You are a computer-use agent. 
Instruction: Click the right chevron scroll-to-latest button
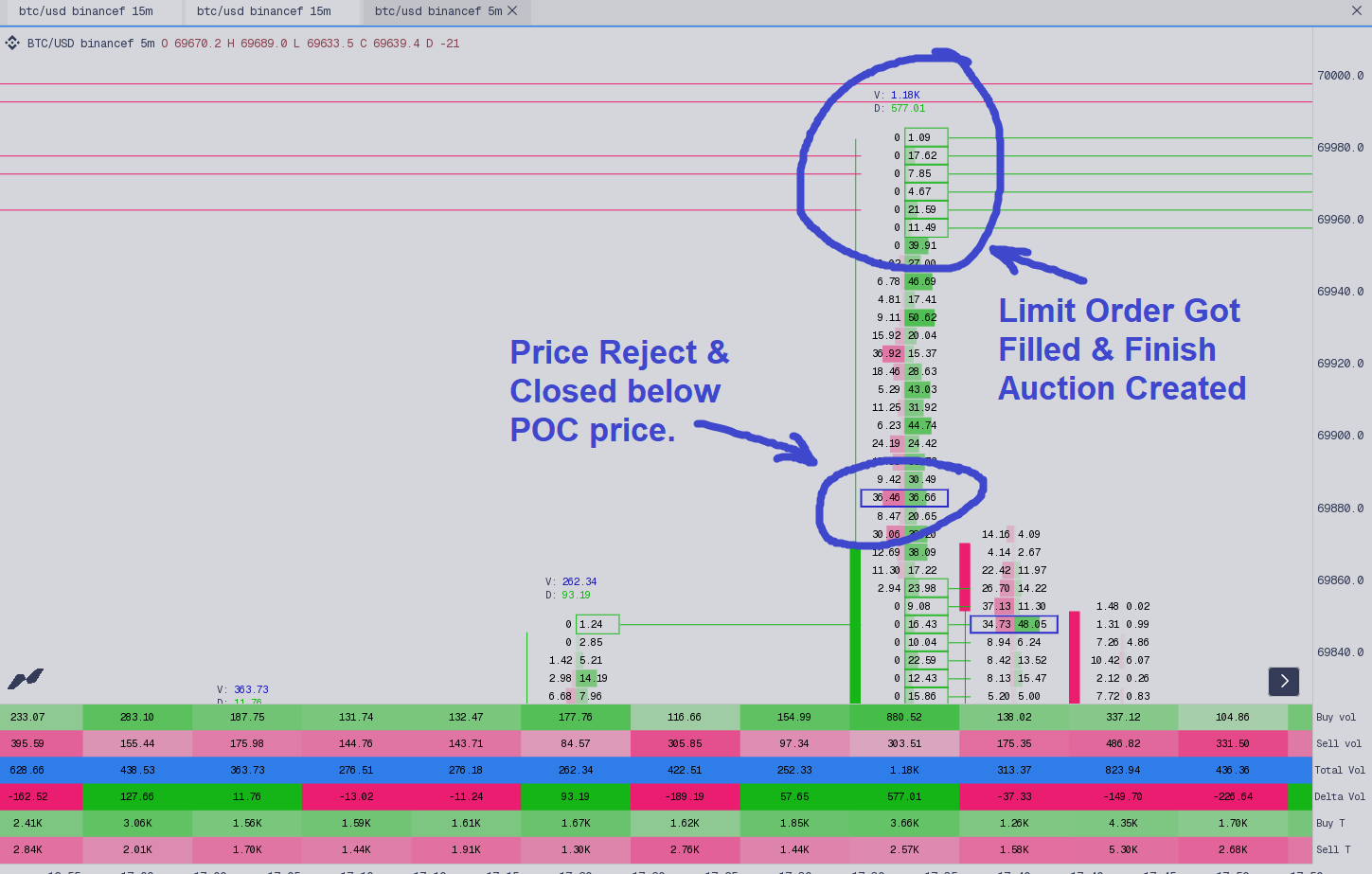[1284, 681]
